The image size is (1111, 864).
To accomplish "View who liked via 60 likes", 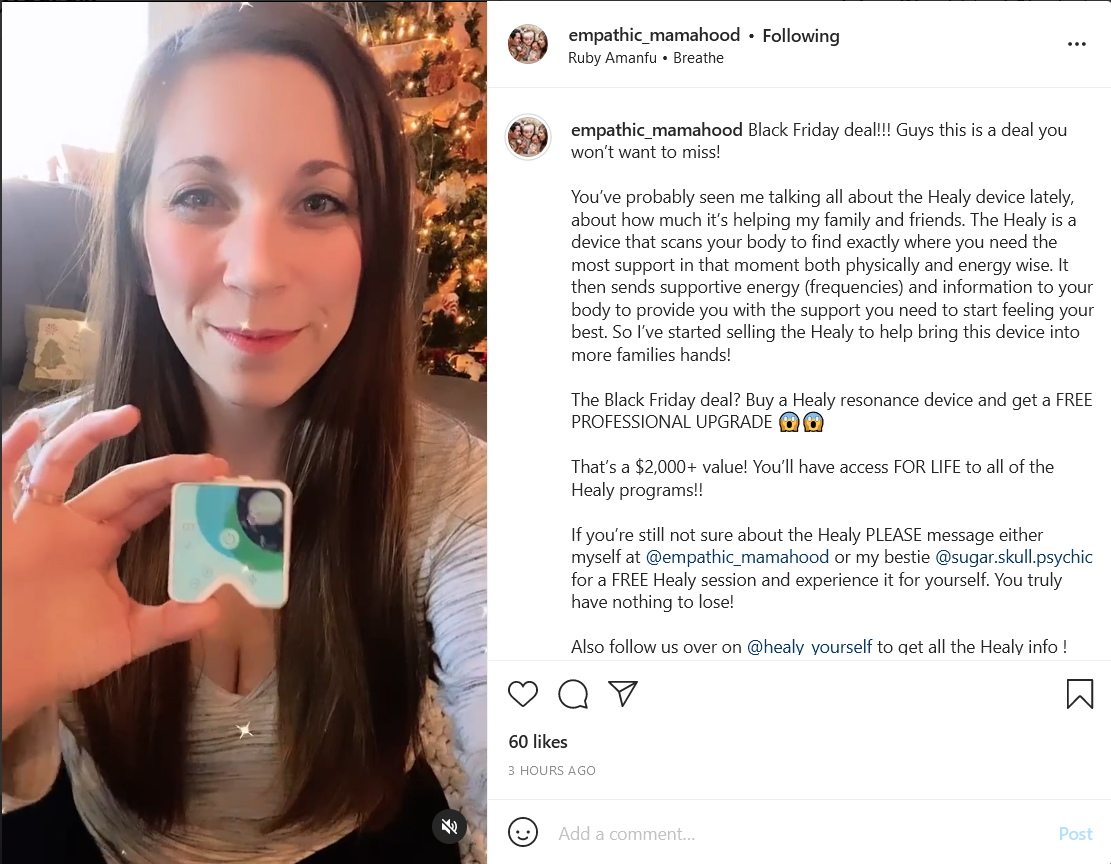I will [x=538, y=742].
